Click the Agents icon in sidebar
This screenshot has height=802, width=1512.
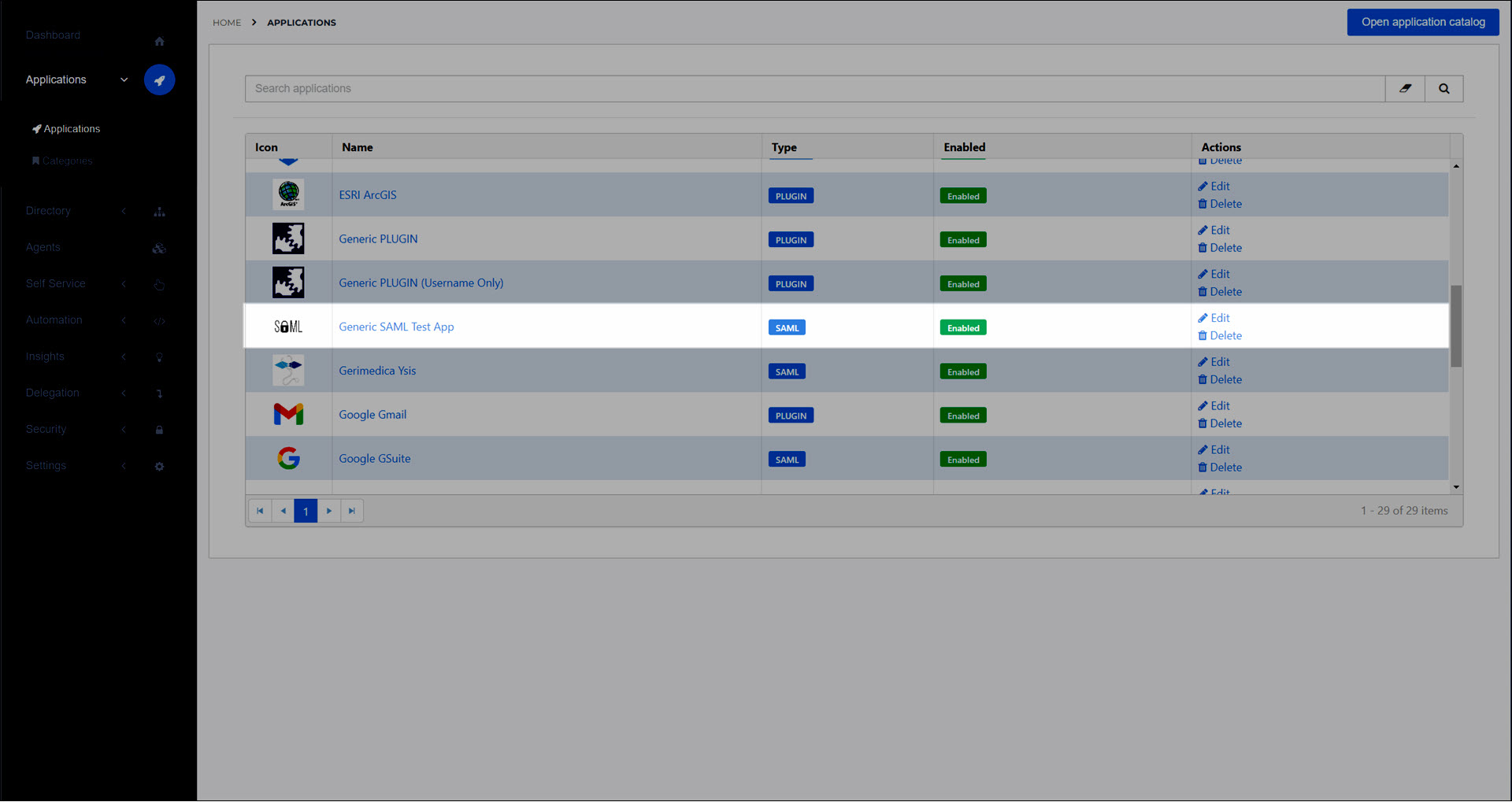[159, 248]
